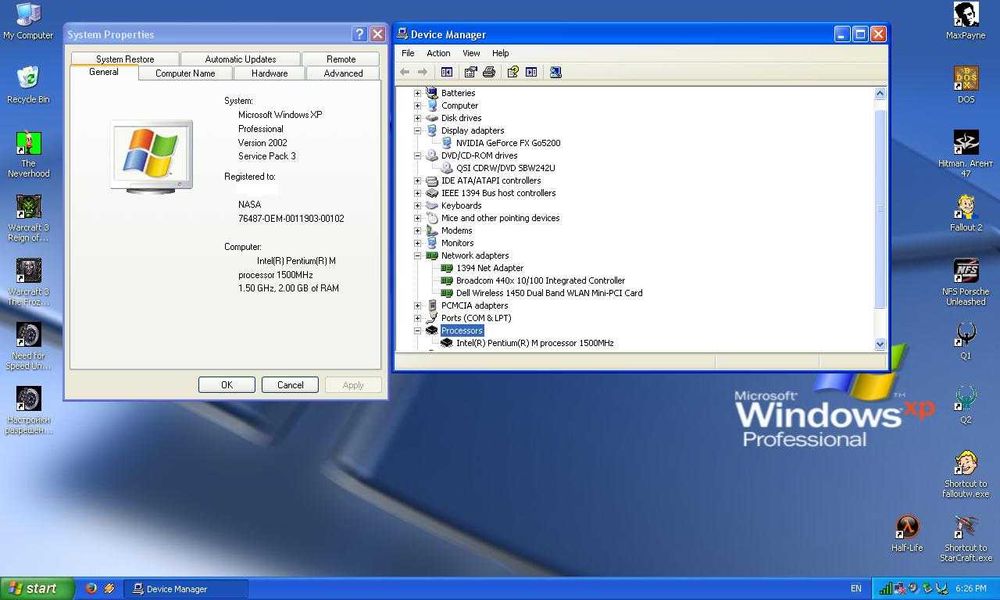This screenshot has height=600, width=1000.
Task: Open the Action menu in Device Manager
Action: [x=438, y=53]
